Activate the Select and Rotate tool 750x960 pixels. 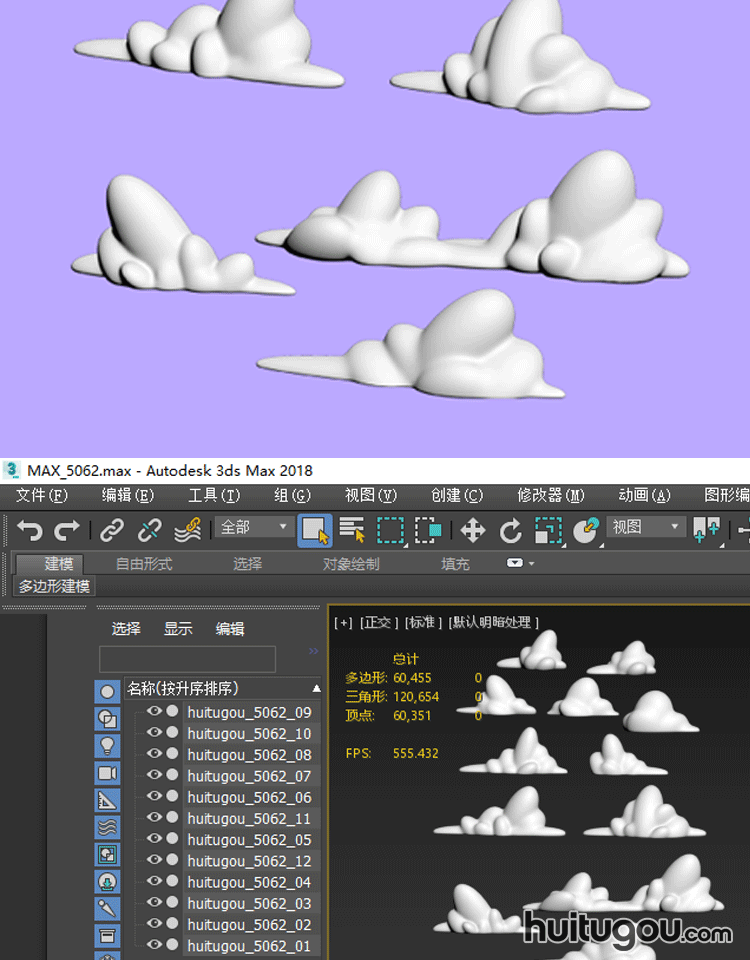click(x=510, y=529)
